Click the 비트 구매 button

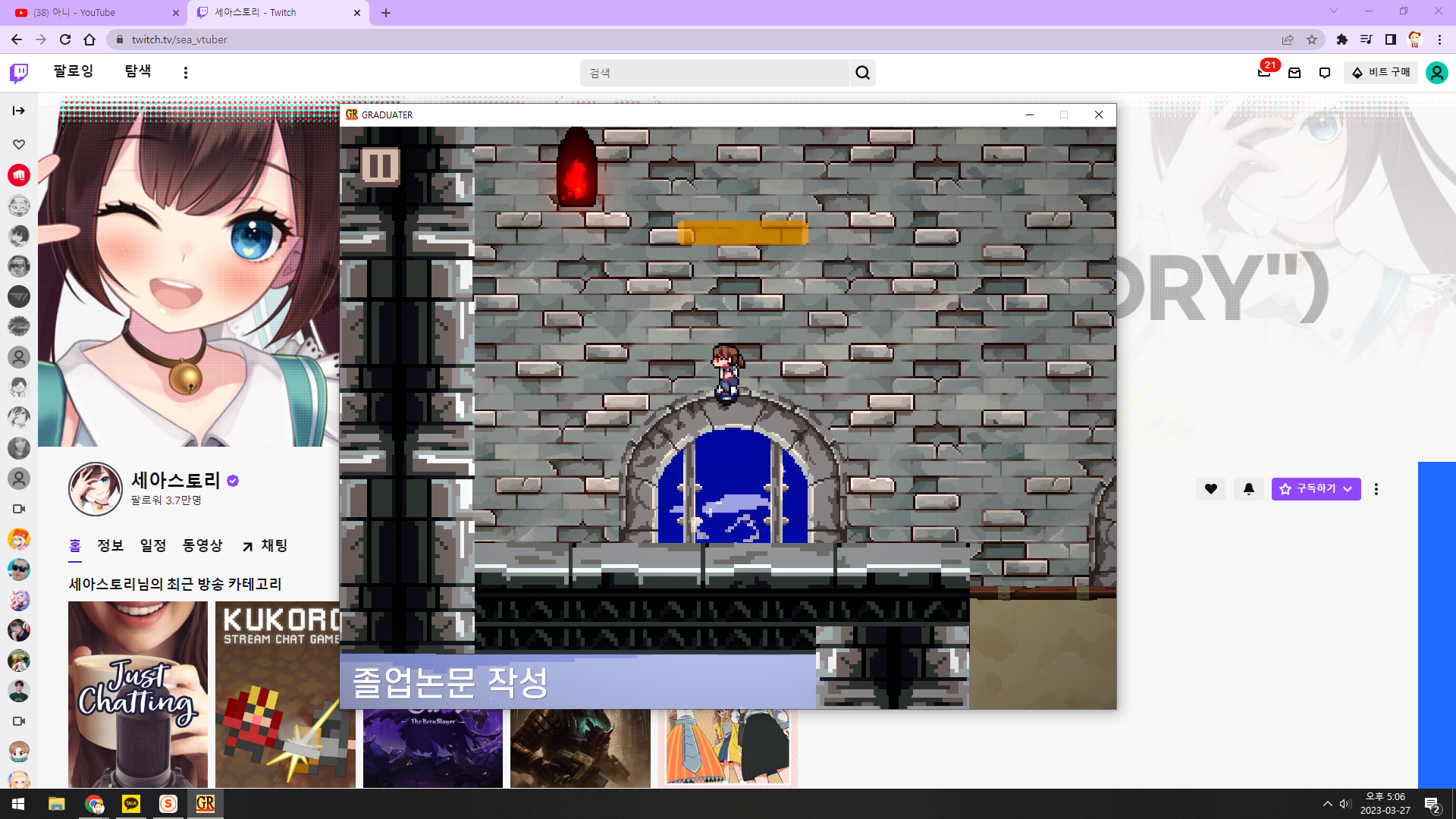[x=1381, y=73]
